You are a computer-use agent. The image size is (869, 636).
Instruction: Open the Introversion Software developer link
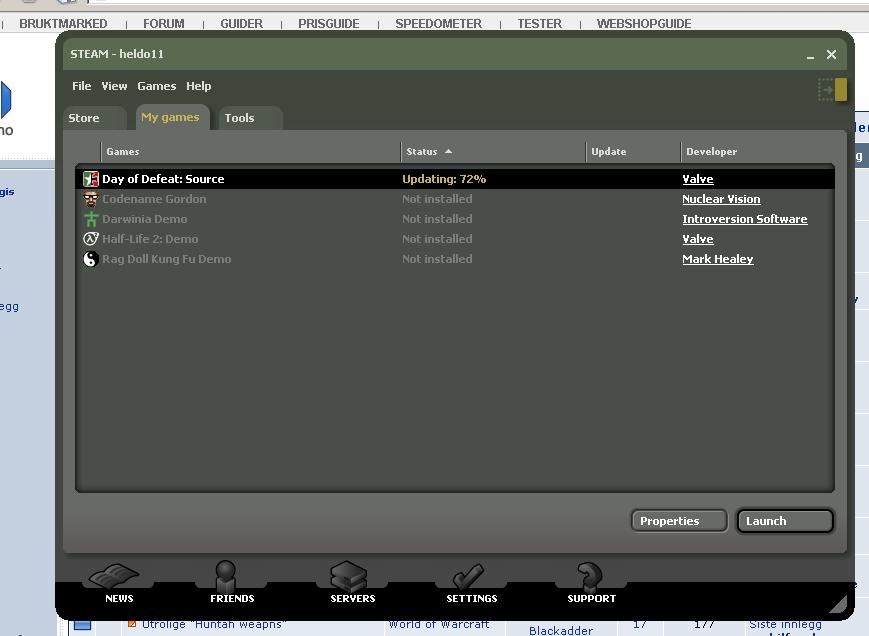tap(744, 219)
